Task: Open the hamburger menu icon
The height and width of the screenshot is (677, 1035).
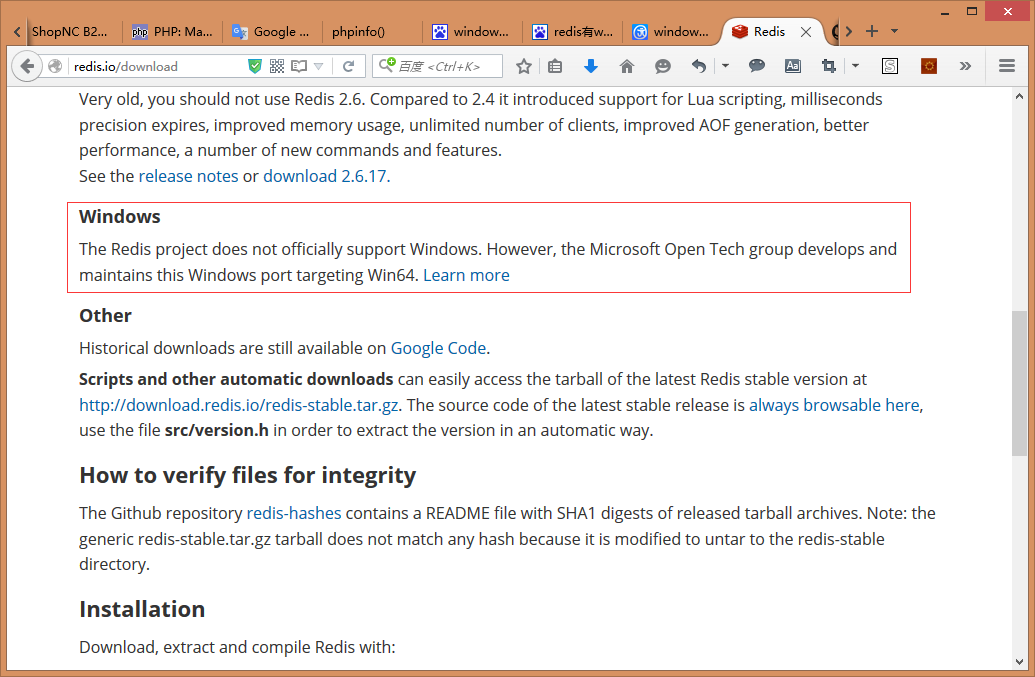Action: coord(1007,66)
